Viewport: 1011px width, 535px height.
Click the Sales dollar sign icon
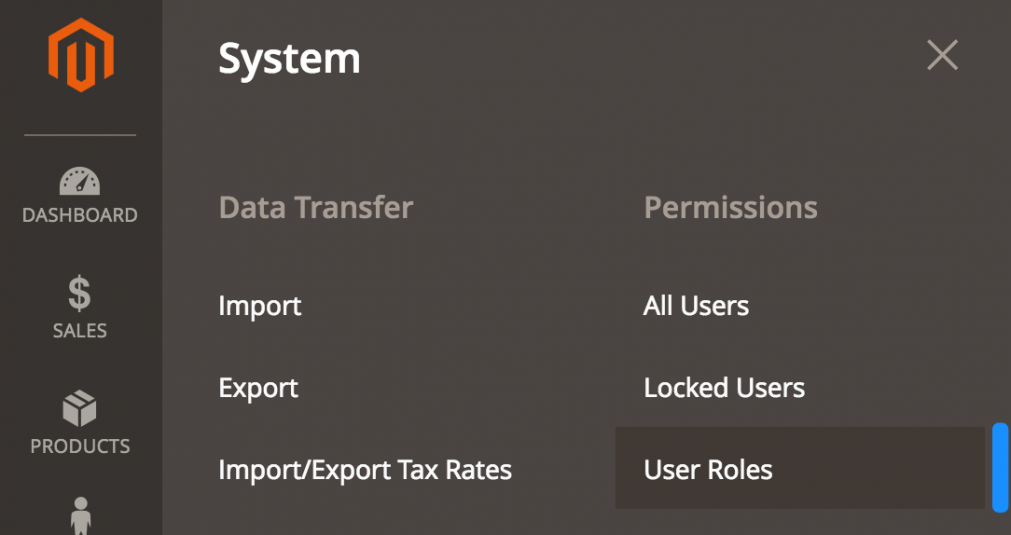79,295
